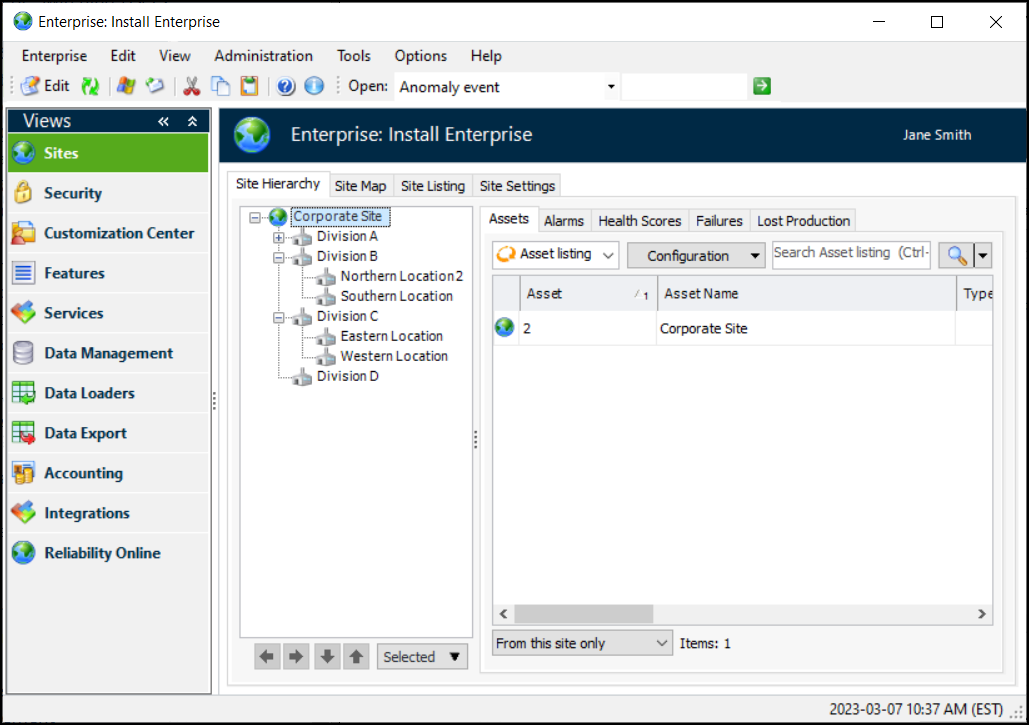Click the blue Help question mark icon
1029x725 pixels.
[285, 86]
